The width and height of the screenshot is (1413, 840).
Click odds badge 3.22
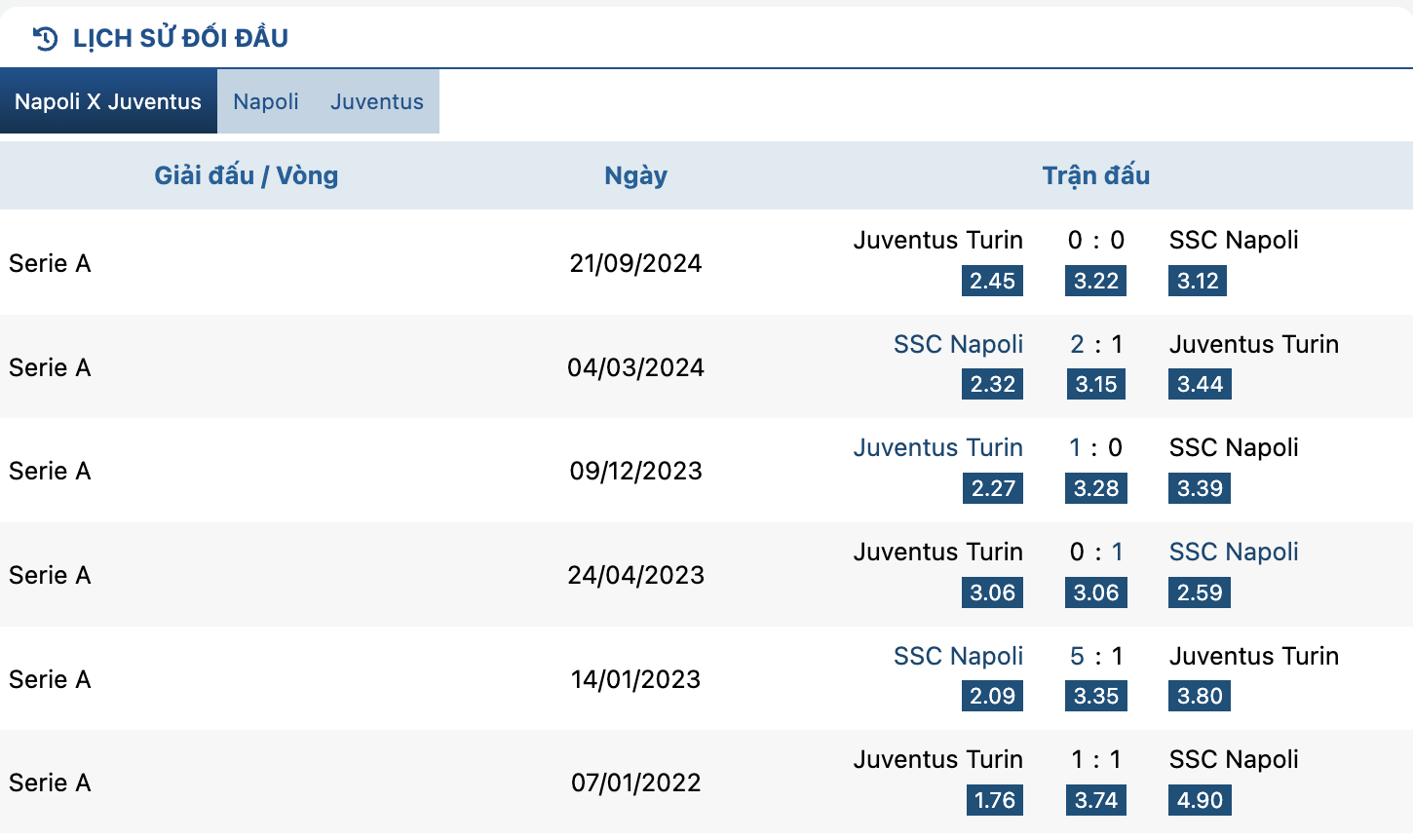click(x=1096, y=281)
